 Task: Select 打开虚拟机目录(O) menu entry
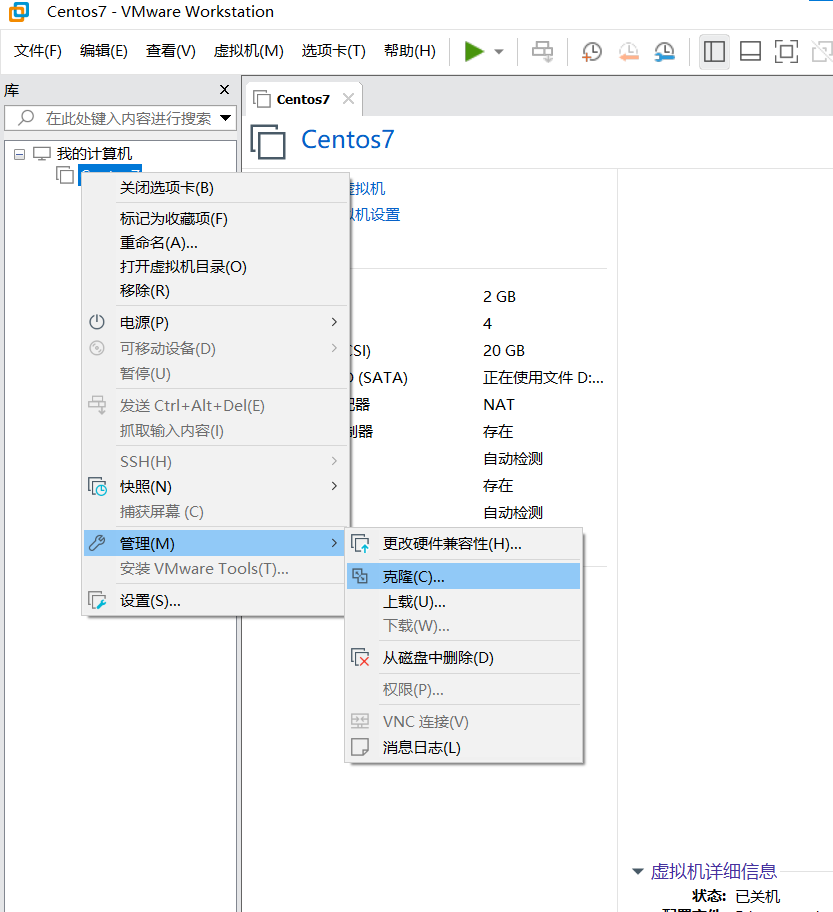click(216, 266)
